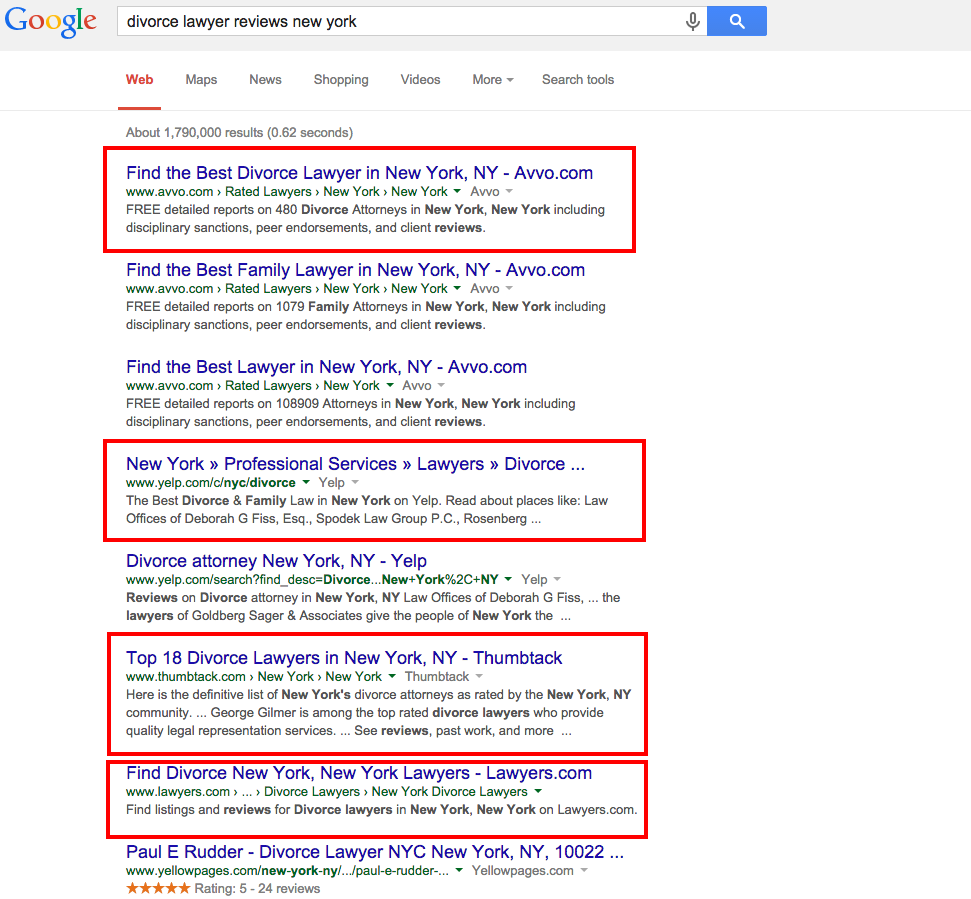Click the five-star rating on Paul E Rudder result

tap(158, 888)
